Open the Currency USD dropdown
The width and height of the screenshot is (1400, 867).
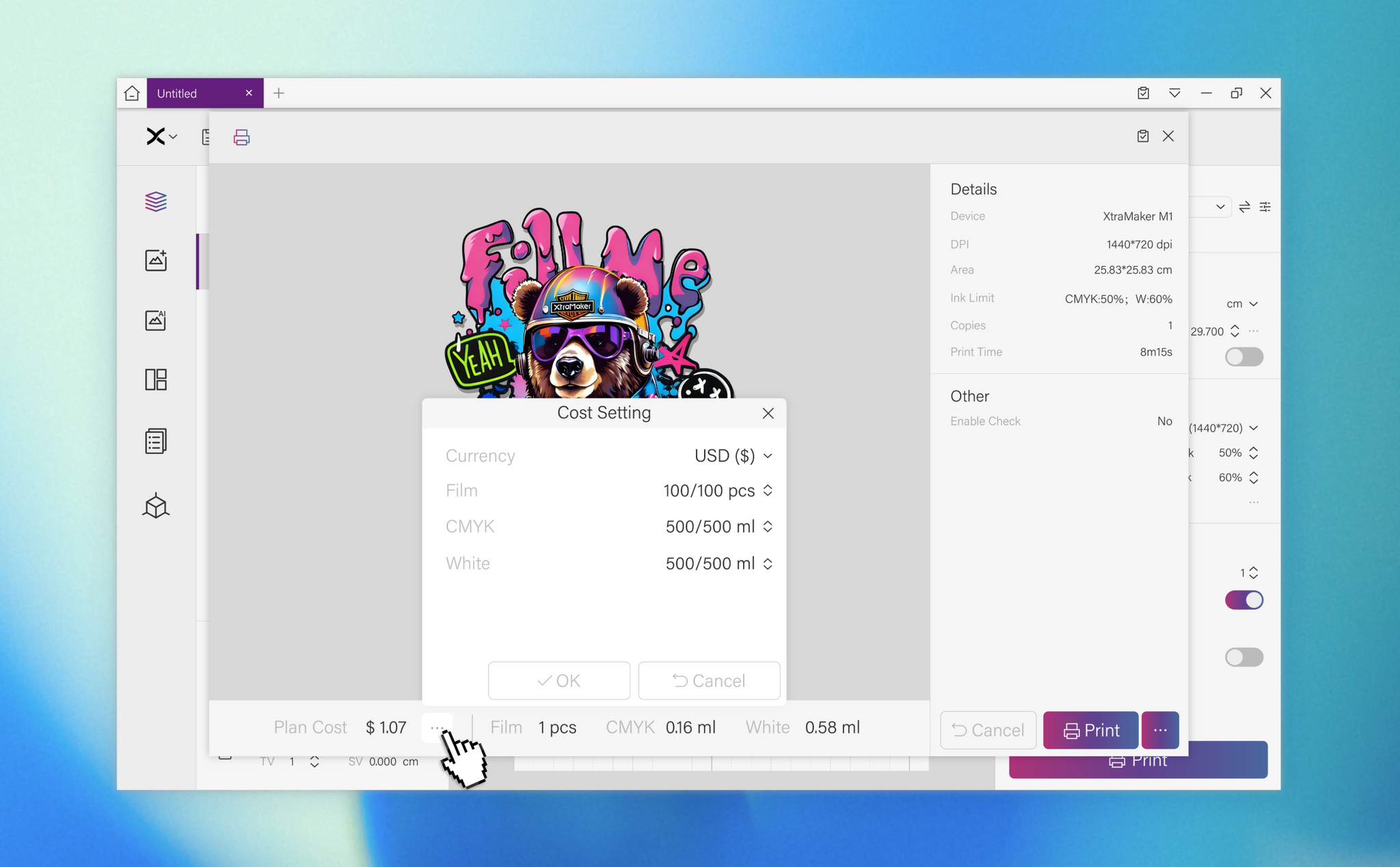point(733,456)
